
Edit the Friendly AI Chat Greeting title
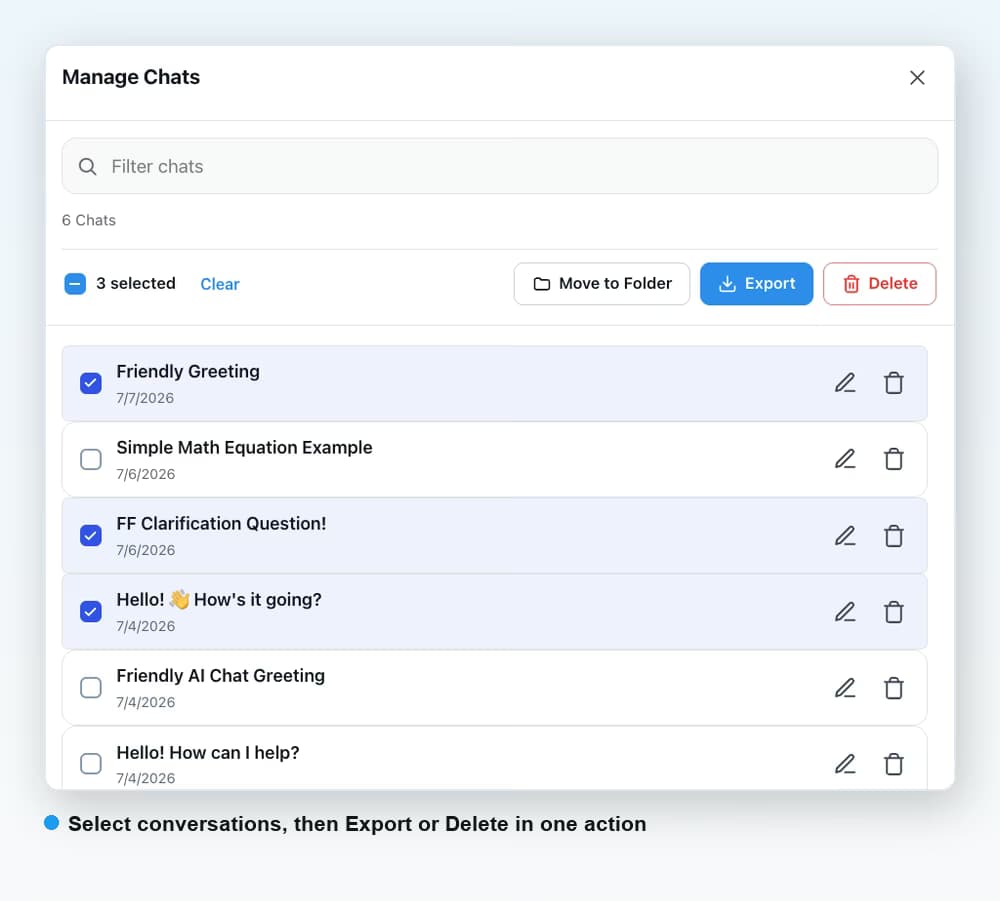[845, 688]
